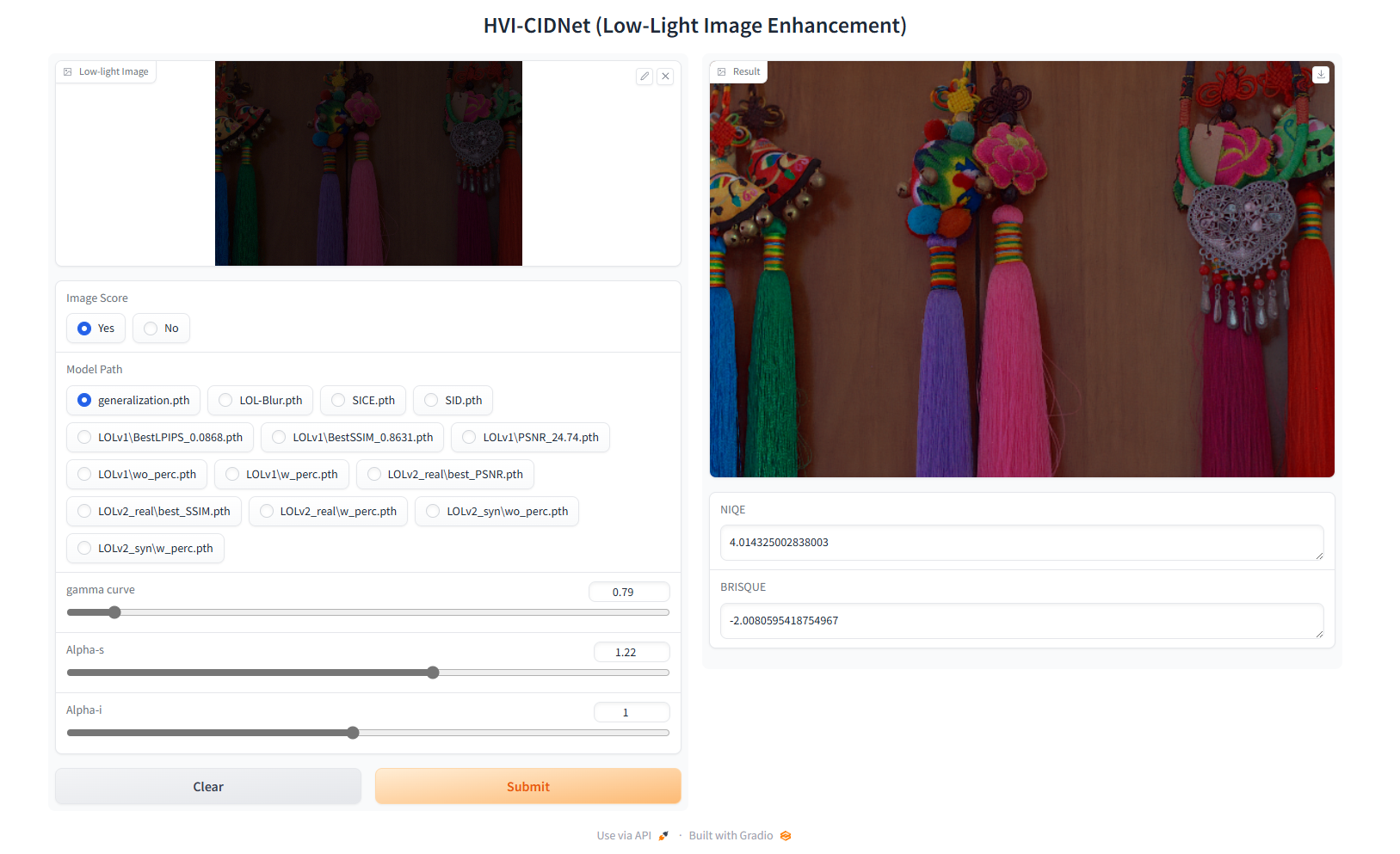Open the Low-light Image panel label
Screen dimensions: 1400x854
(113, 71)
